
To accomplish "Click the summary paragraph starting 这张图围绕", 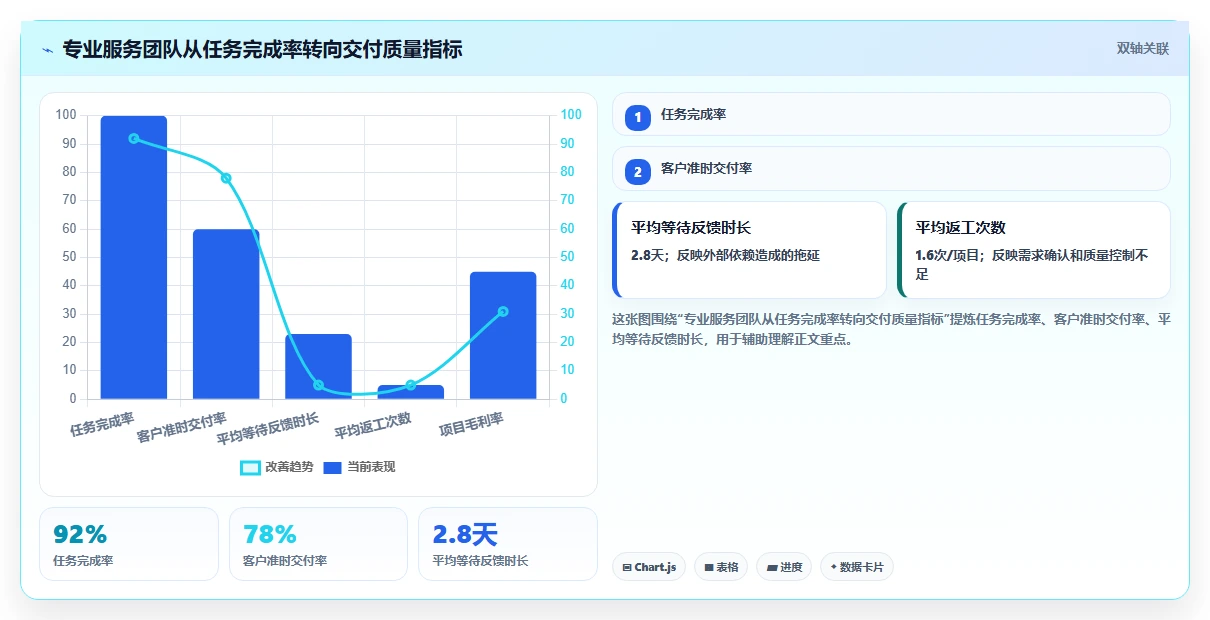I will tap(891, 329).
